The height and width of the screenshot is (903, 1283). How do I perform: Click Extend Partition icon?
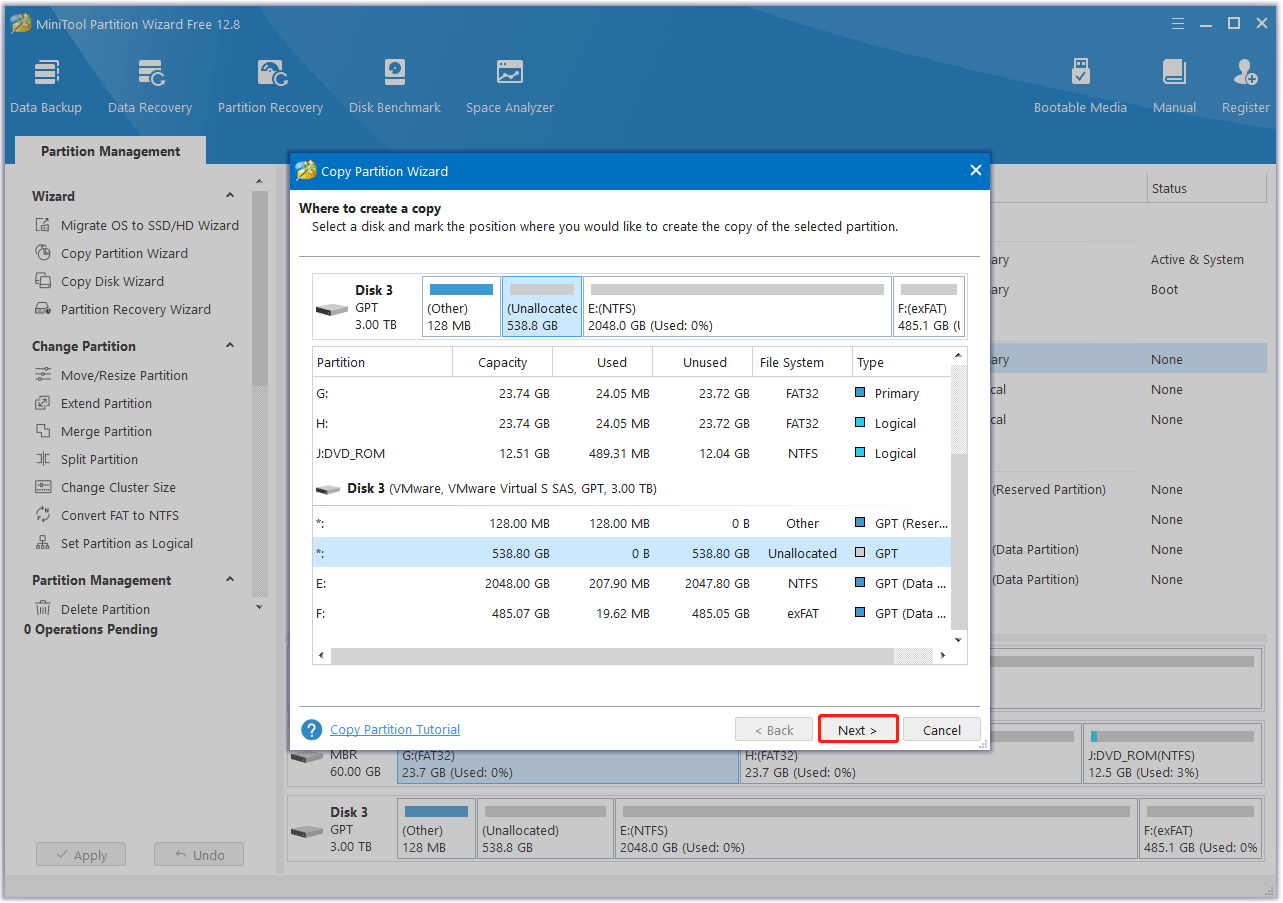tap(43, 403)
